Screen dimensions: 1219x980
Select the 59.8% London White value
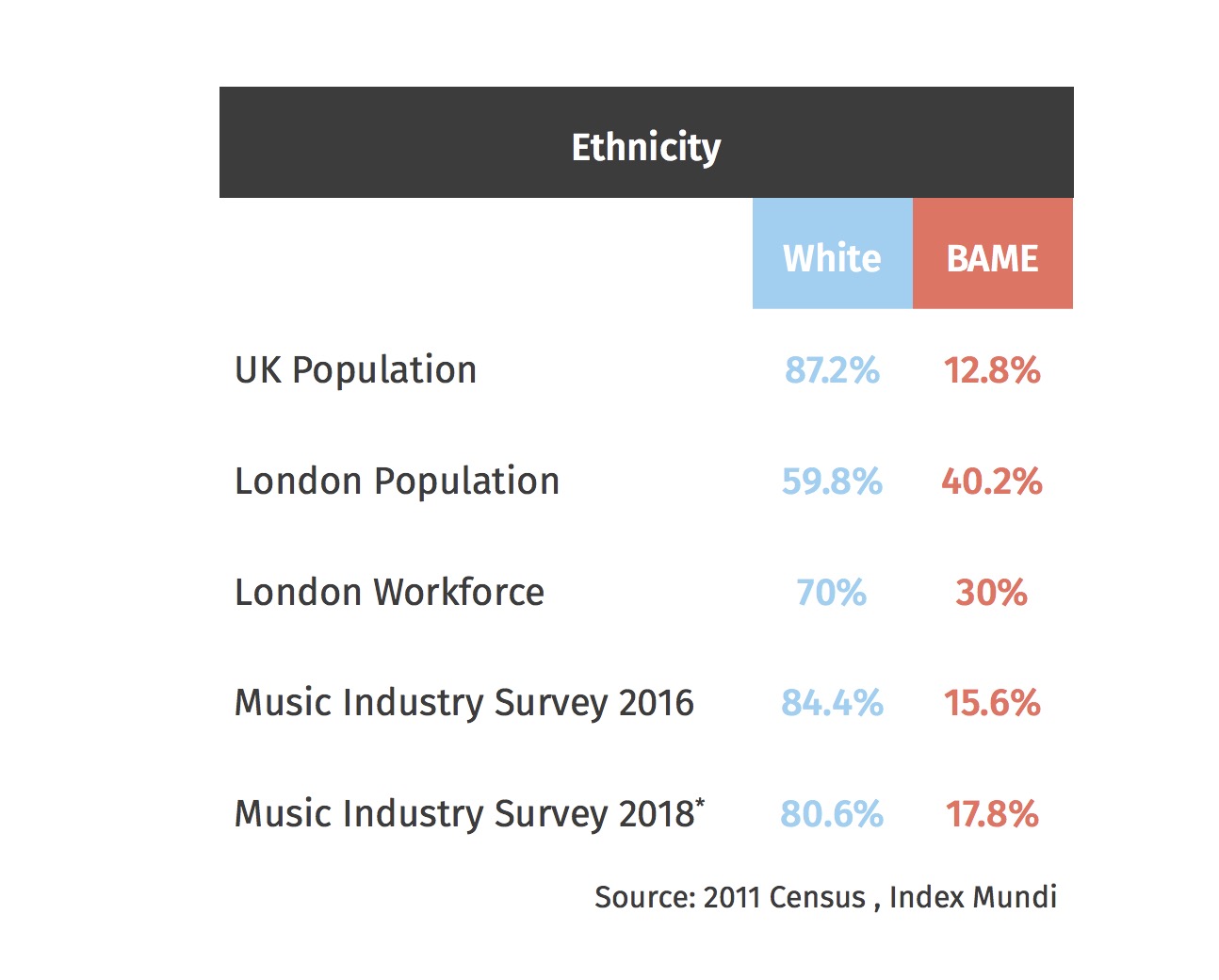point(832,482)
